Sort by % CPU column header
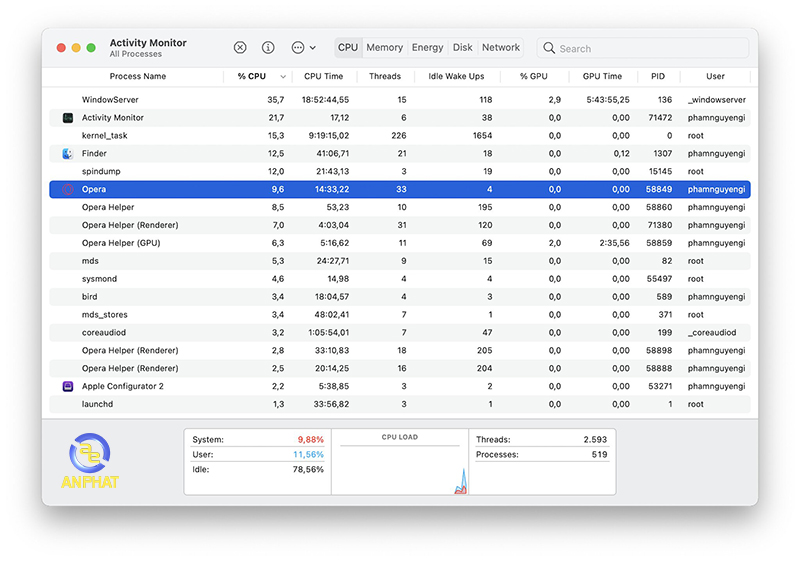Image resolution: width=800 pixels, height=561 pixels. tap(252, 76)
